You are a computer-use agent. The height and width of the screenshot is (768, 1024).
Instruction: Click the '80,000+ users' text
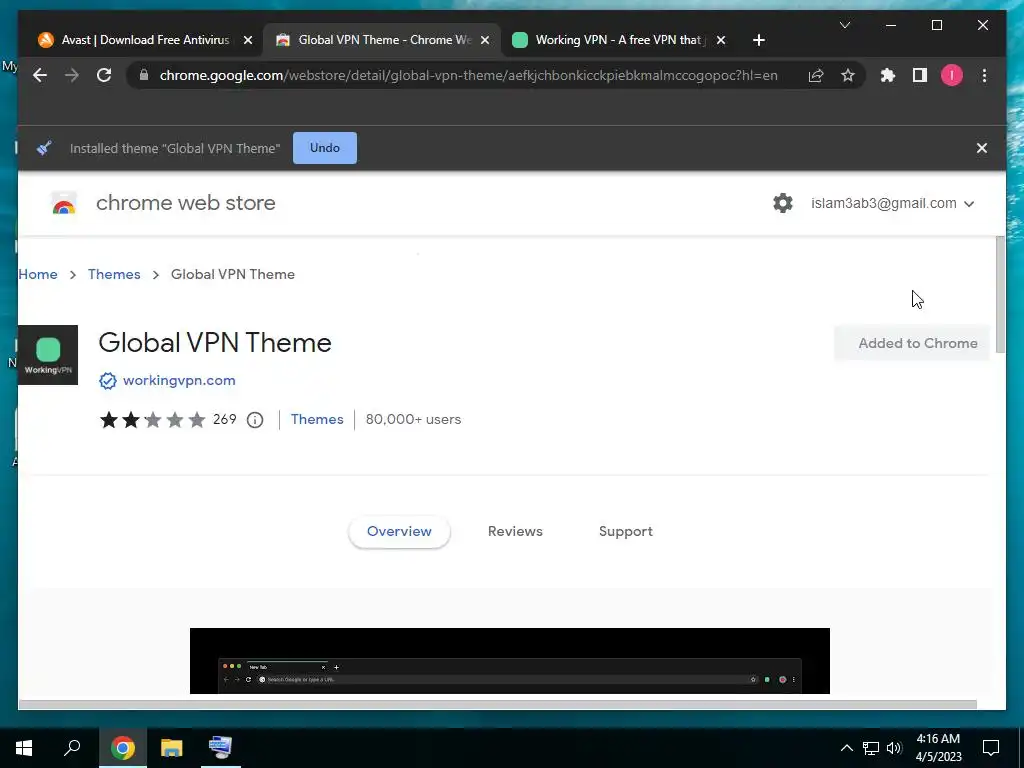413,419
